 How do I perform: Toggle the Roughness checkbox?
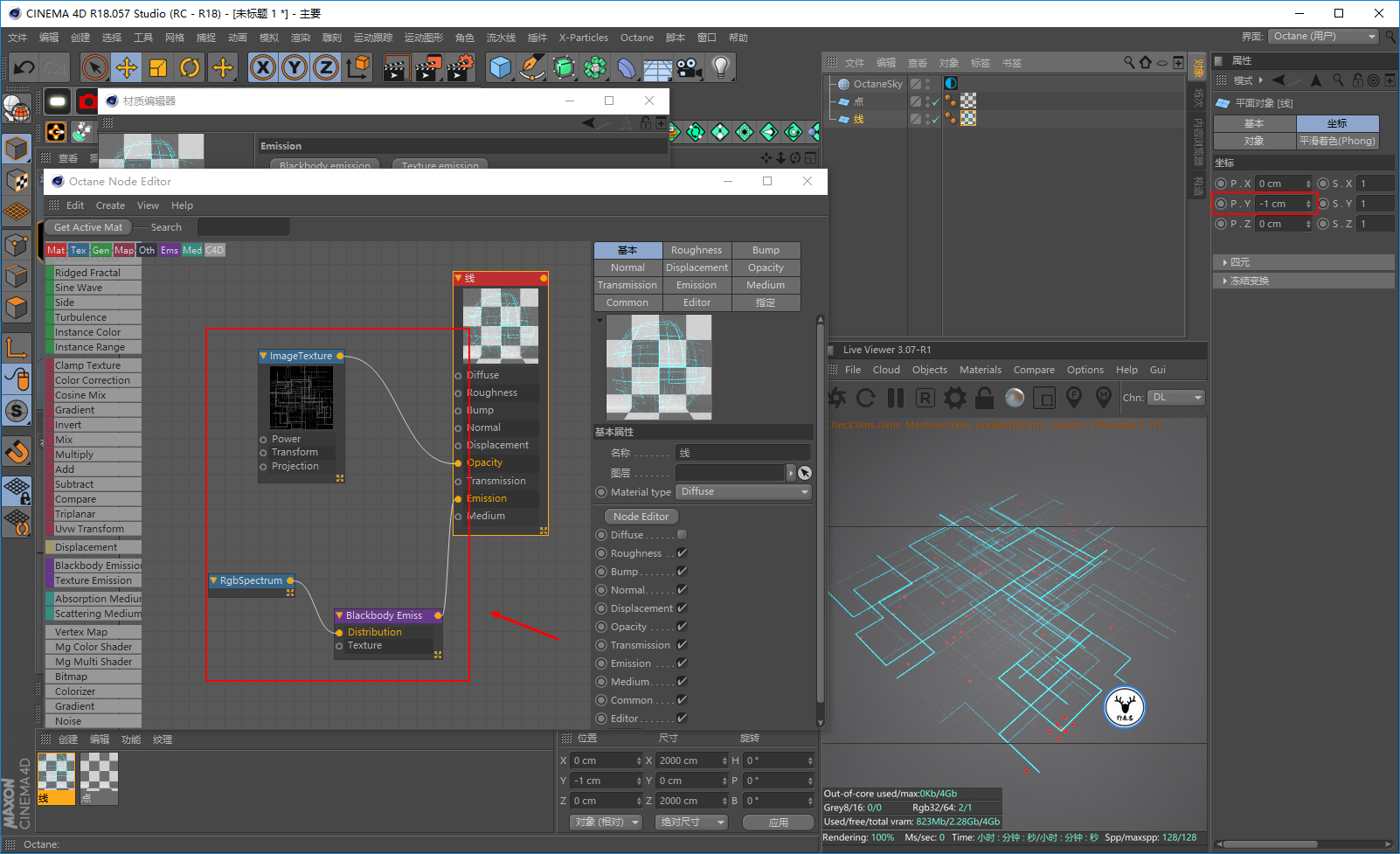pyautogui.click(x=682, y=553)
